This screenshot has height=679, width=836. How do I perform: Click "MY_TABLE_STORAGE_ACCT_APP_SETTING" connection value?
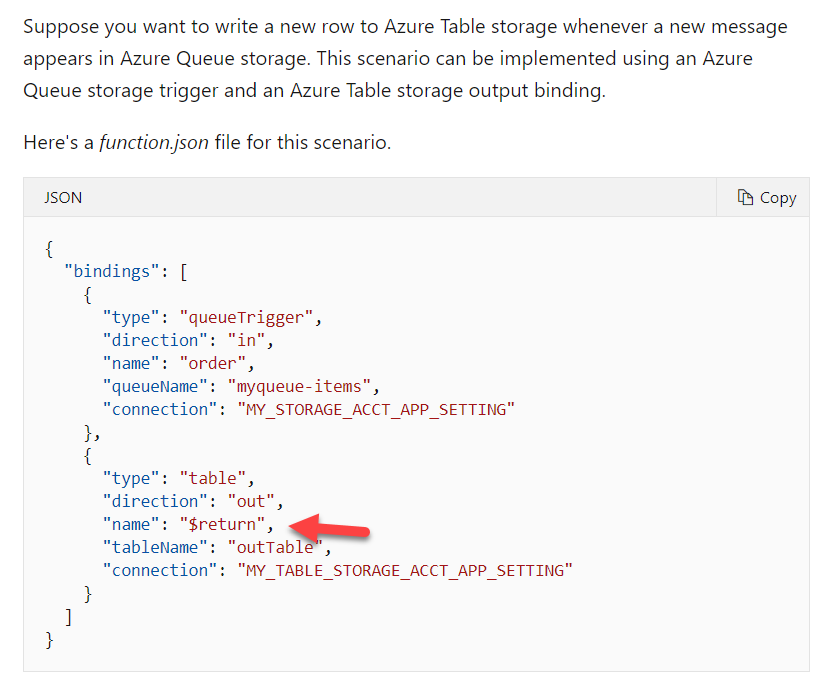[405, 570]
